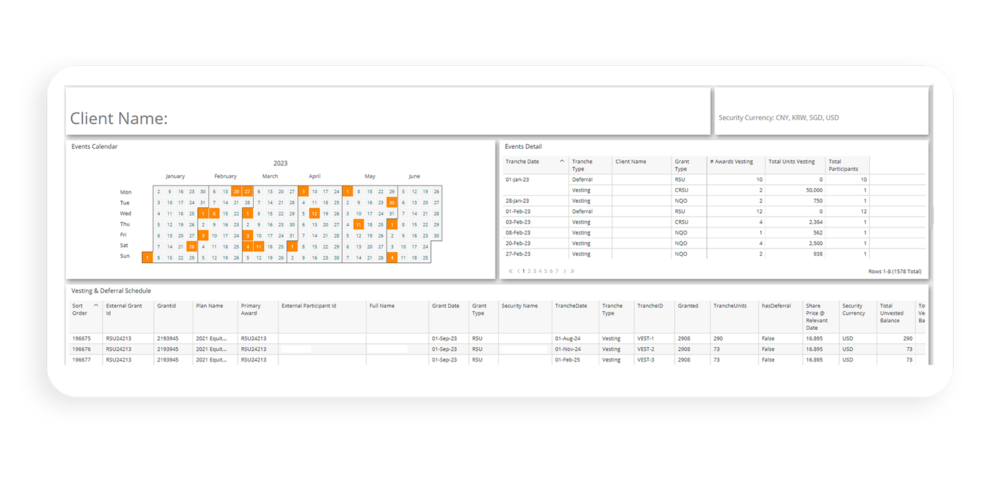Select highlighted February 27 in Events Calendar
Viewport: 1000px width, 478px height.
click(x=247, y=191)
